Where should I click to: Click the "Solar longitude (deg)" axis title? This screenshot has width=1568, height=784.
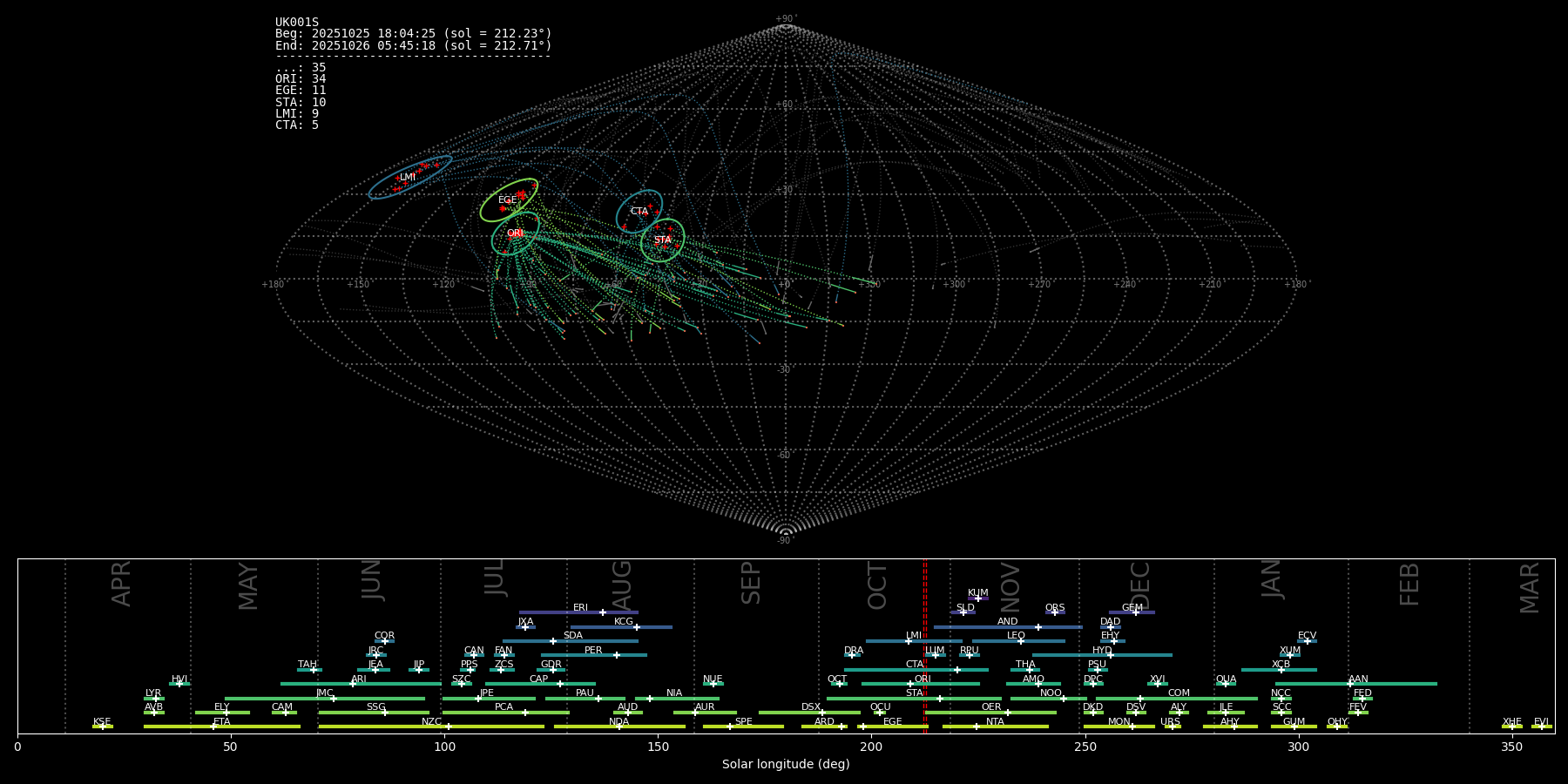tap(786, 765)
